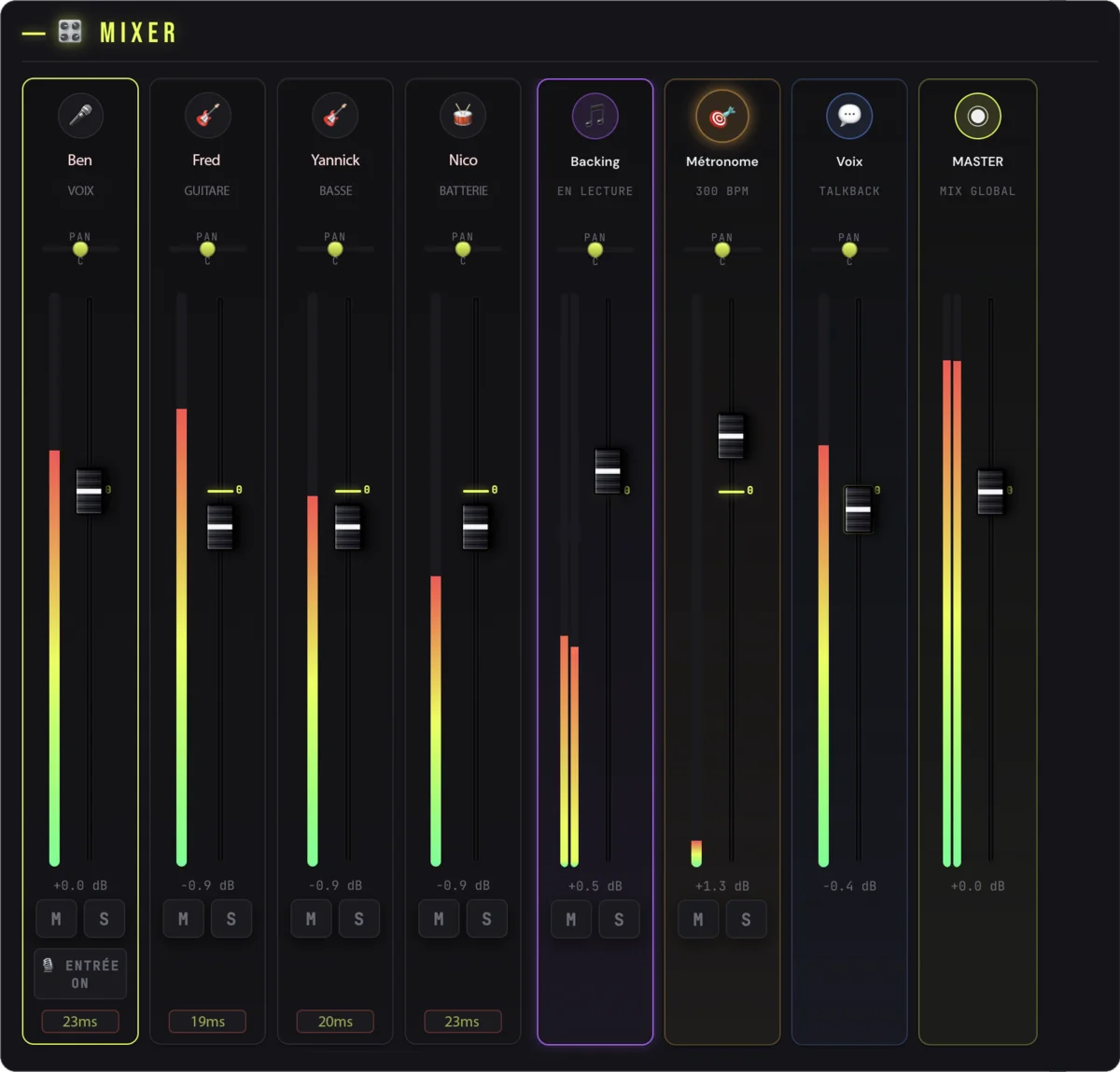Click Fred's -0.9 dB level readout
Image resolution: width=1120 pixels, height=1072 pixels.
[207, 885]
